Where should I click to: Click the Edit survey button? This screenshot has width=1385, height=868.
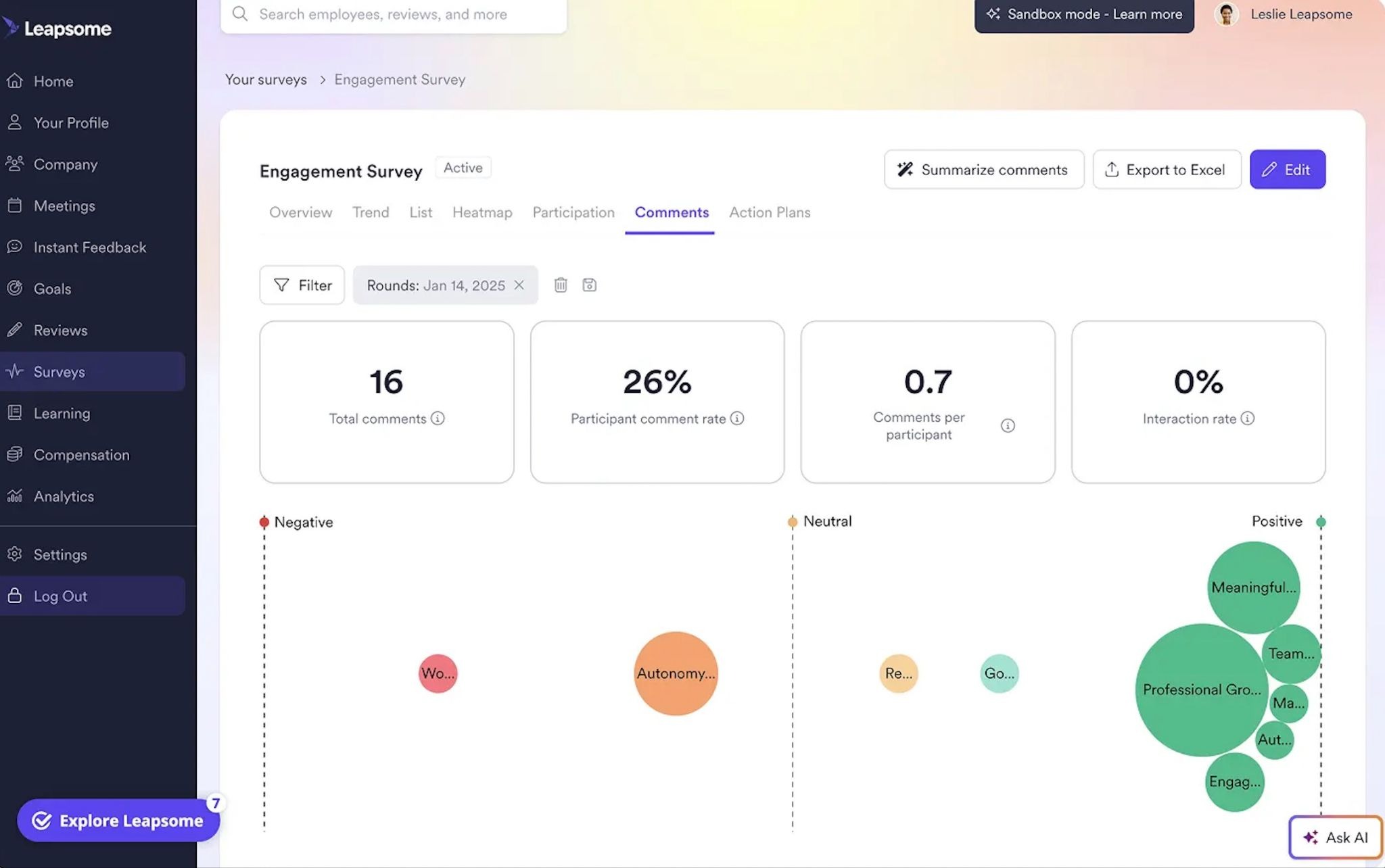pos(1288,170)
